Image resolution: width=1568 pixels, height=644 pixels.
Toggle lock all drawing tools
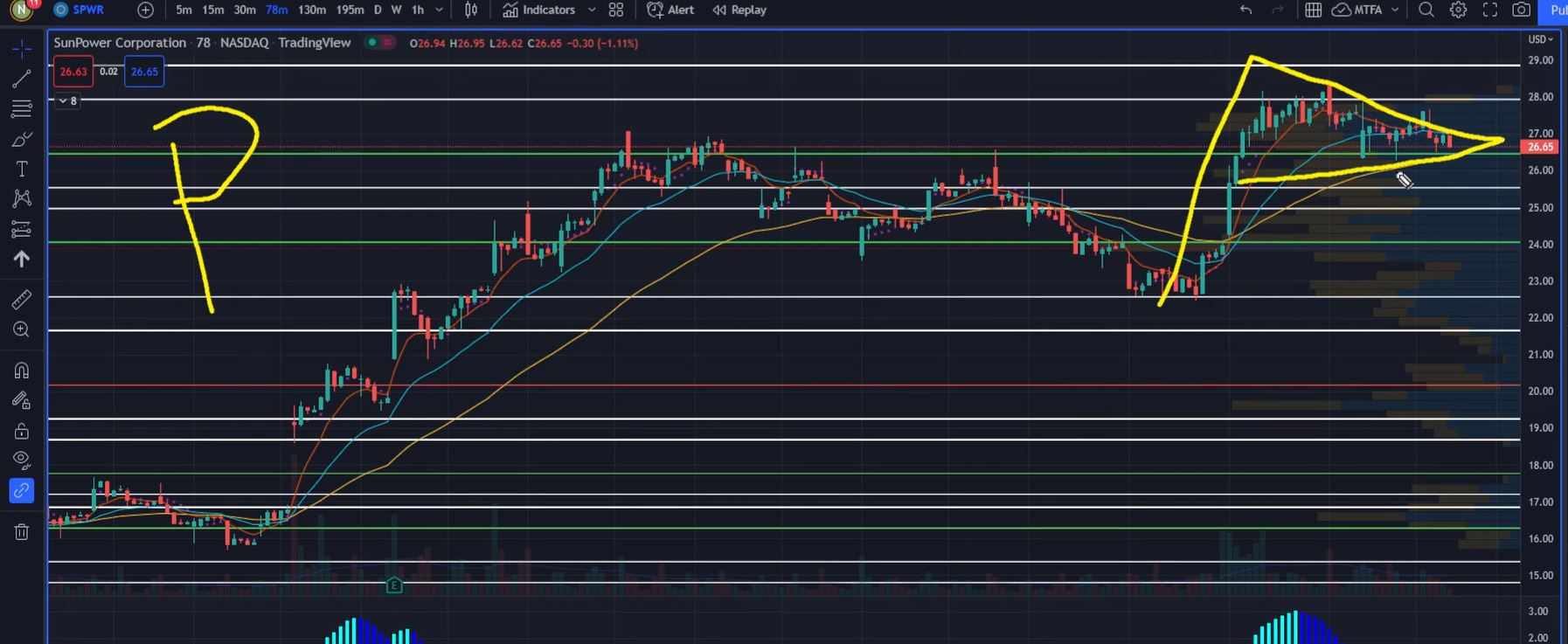pos(22,431)
